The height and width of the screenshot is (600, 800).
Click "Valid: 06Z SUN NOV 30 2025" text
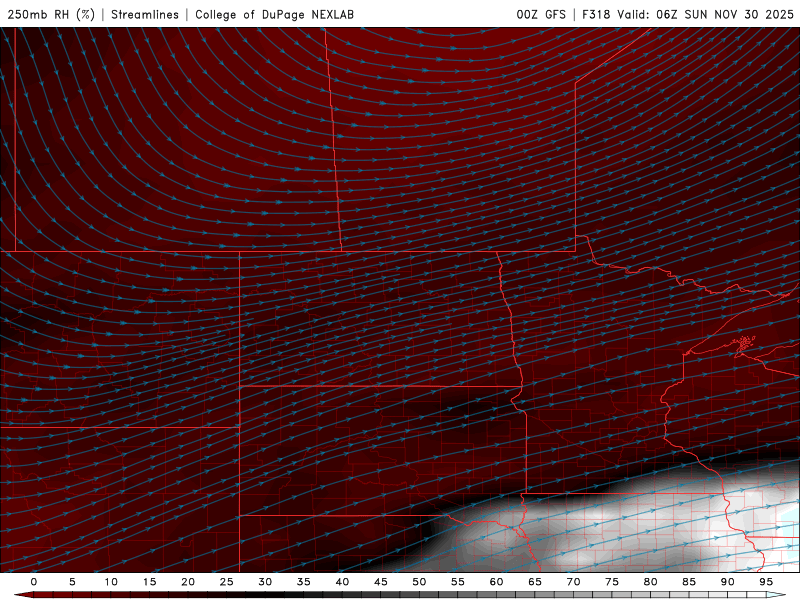click(705, 14)
